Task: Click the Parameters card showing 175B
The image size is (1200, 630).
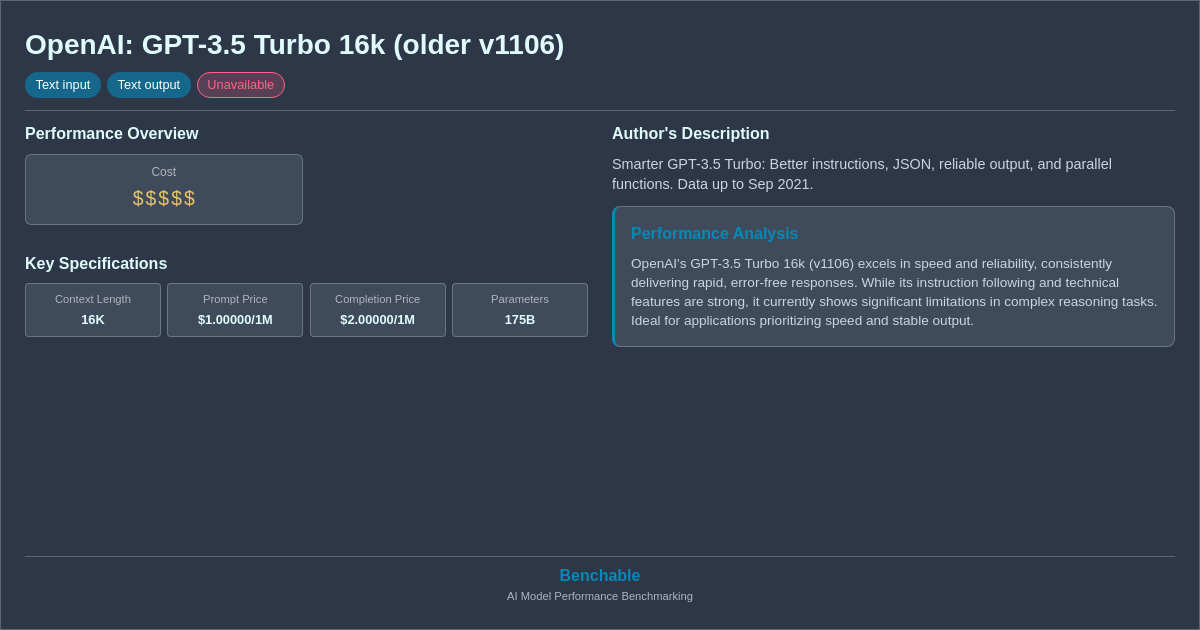Action: coord(519,310)
